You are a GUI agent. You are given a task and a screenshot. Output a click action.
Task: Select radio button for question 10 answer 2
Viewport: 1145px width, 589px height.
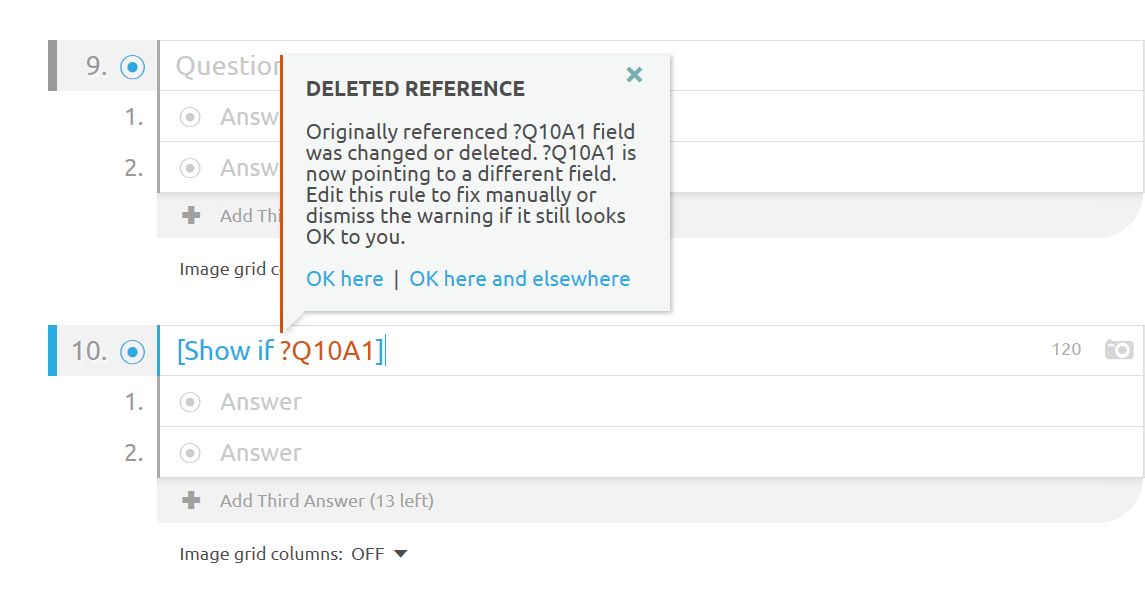190,453
